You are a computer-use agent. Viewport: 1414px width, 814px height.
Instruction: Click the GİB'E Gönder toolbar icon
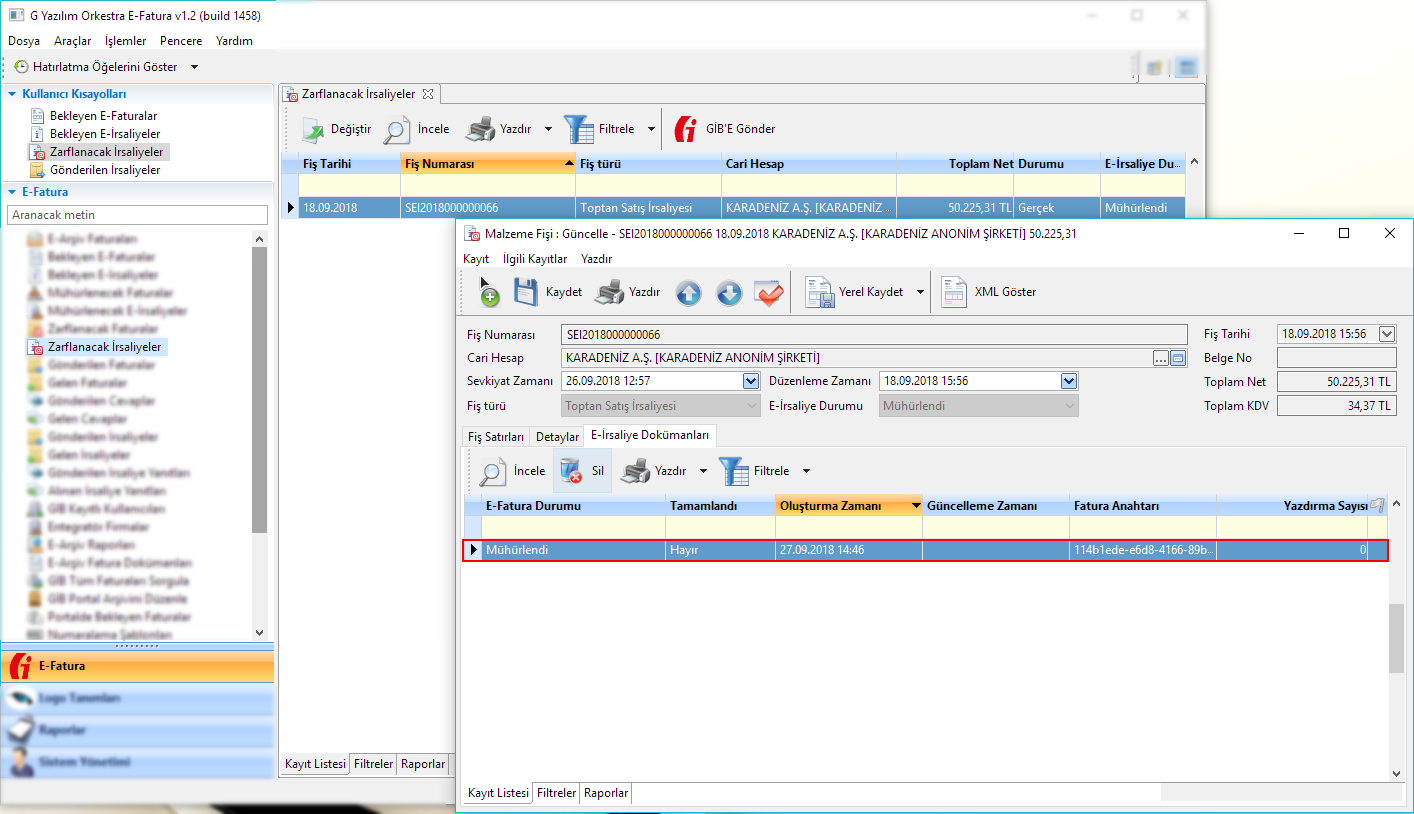tap(686, 129)
